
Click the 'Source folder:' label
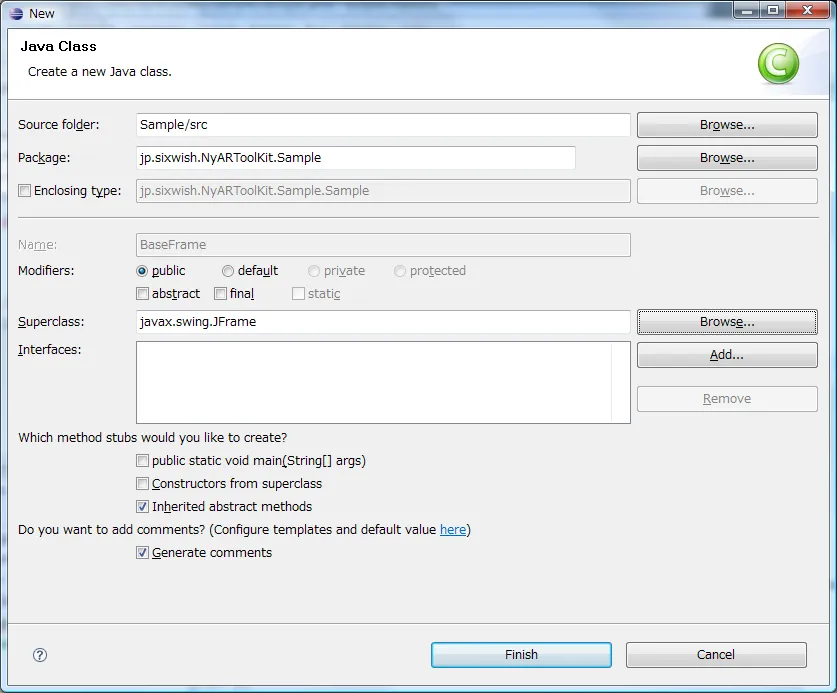point(59,125)
